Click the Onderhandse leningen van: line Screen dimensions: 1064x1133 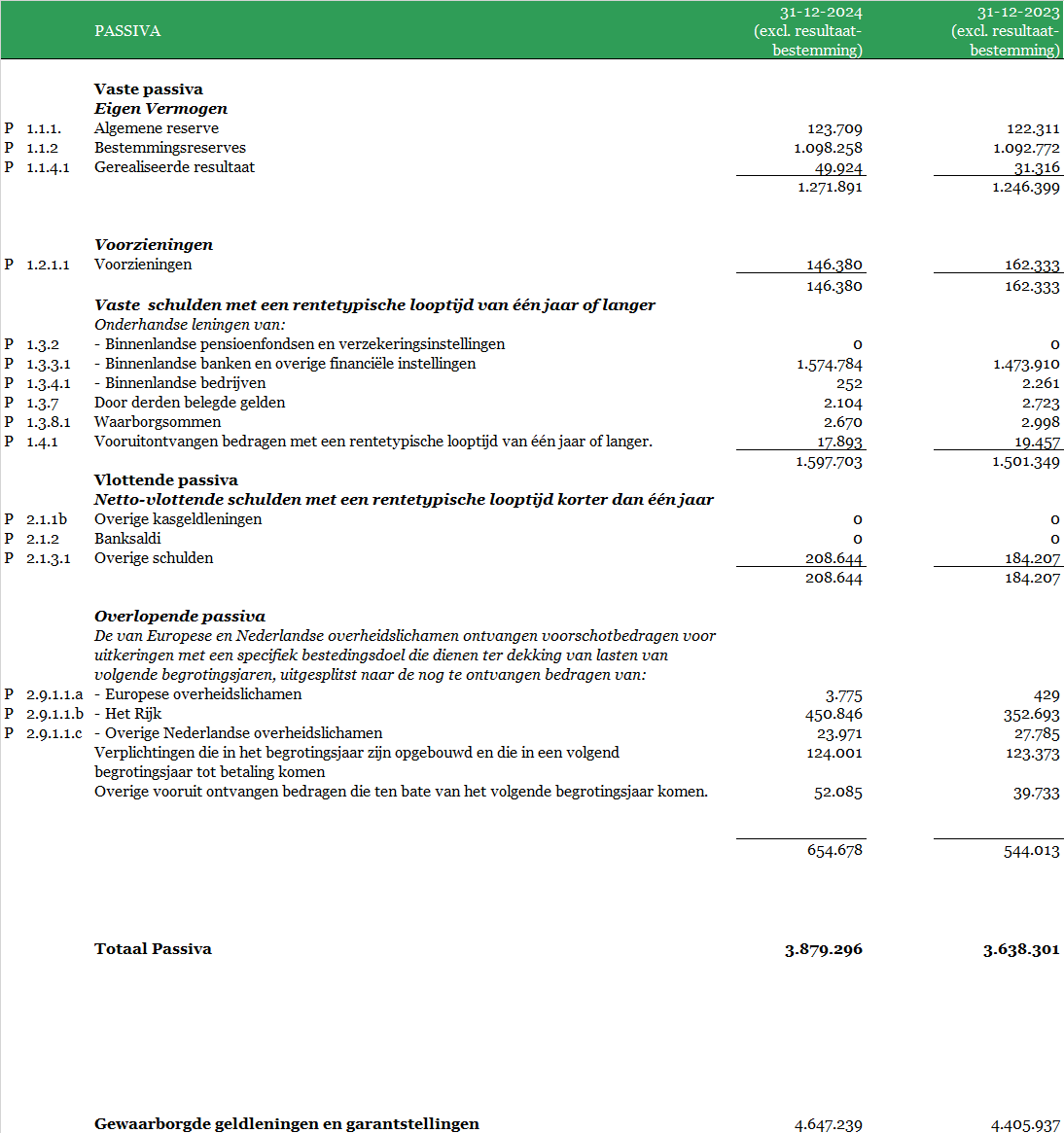190,325
